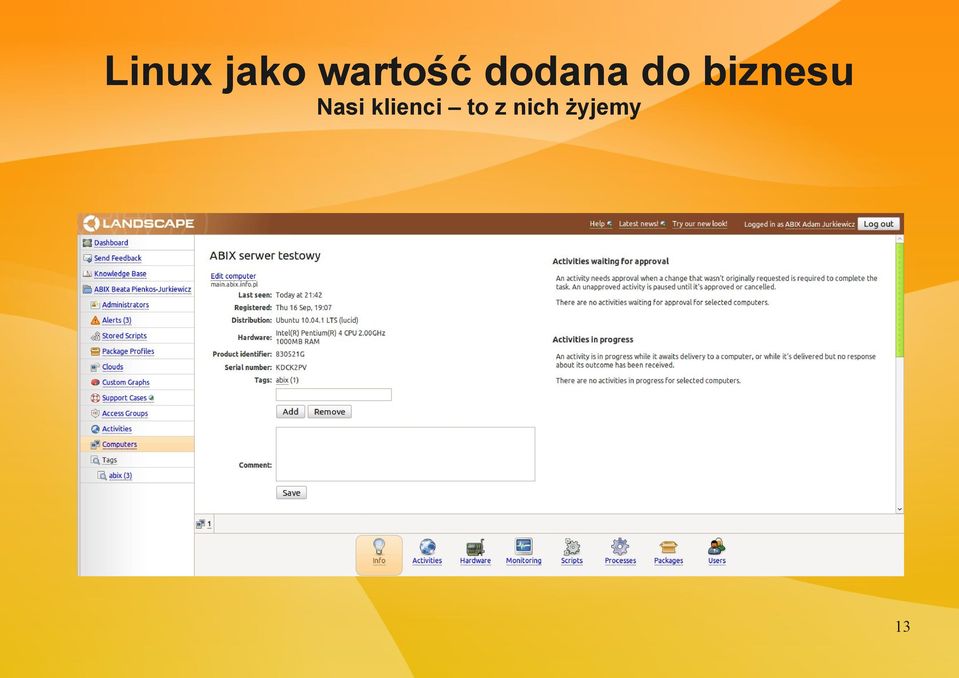Open the Custom Graphs link
Screen dimensions: 959x678
coord(125,382)
